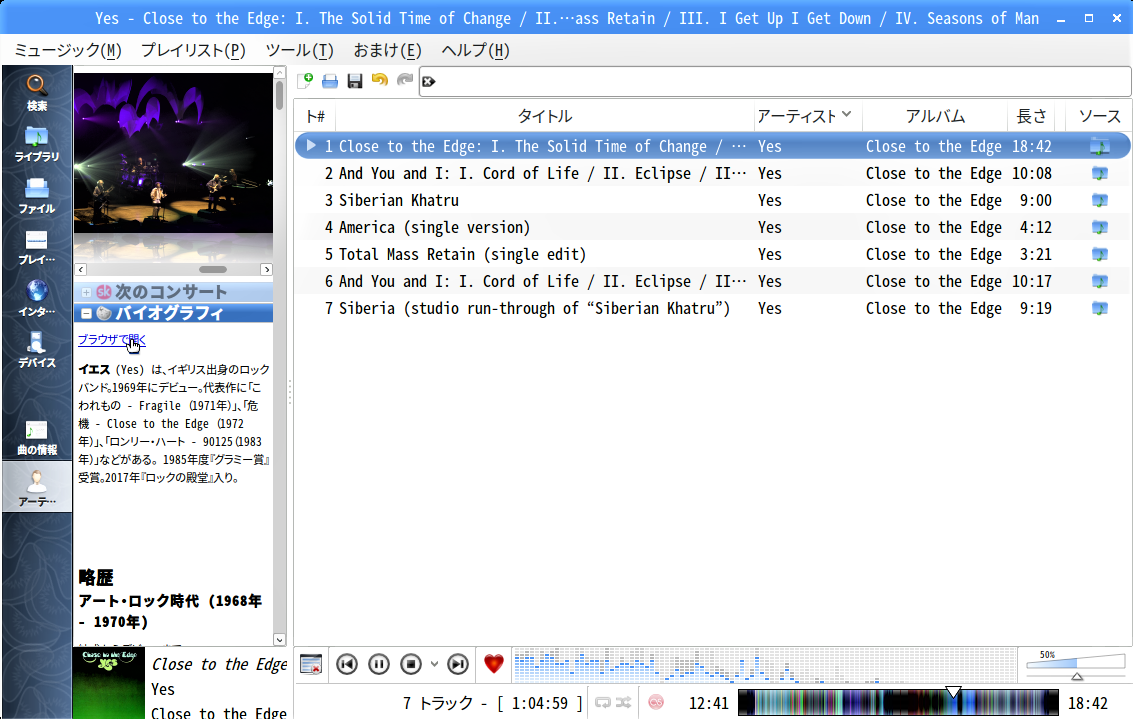This screenshot has height=719, width=1133.
Task: Create a new playlist with the toolbar icon
Action: (305, 81)
